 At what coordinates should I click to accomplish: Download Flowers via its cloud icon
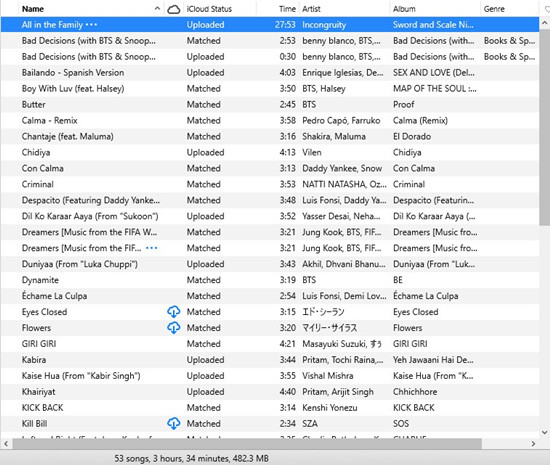pos(174,328)
